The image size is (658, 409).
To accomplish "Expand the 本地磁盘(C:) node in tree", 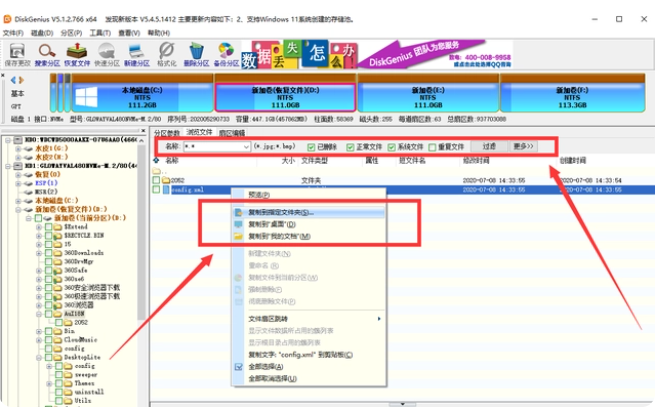I will pos(18,201).
